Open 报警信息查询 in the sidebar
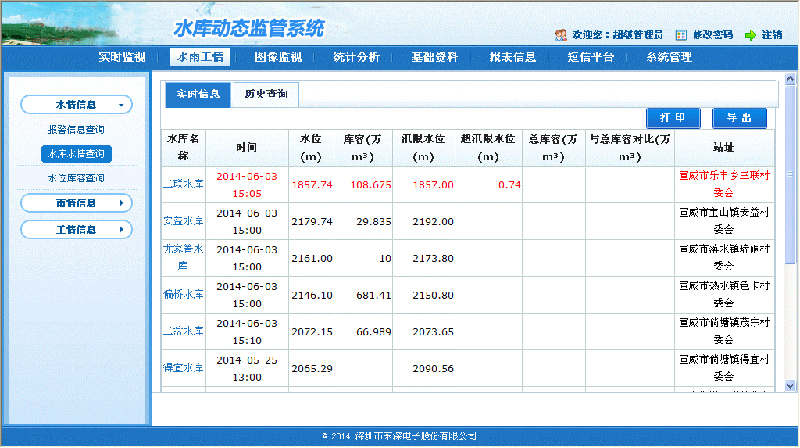This screenshot has height=448, width=800. pos(76,130)
